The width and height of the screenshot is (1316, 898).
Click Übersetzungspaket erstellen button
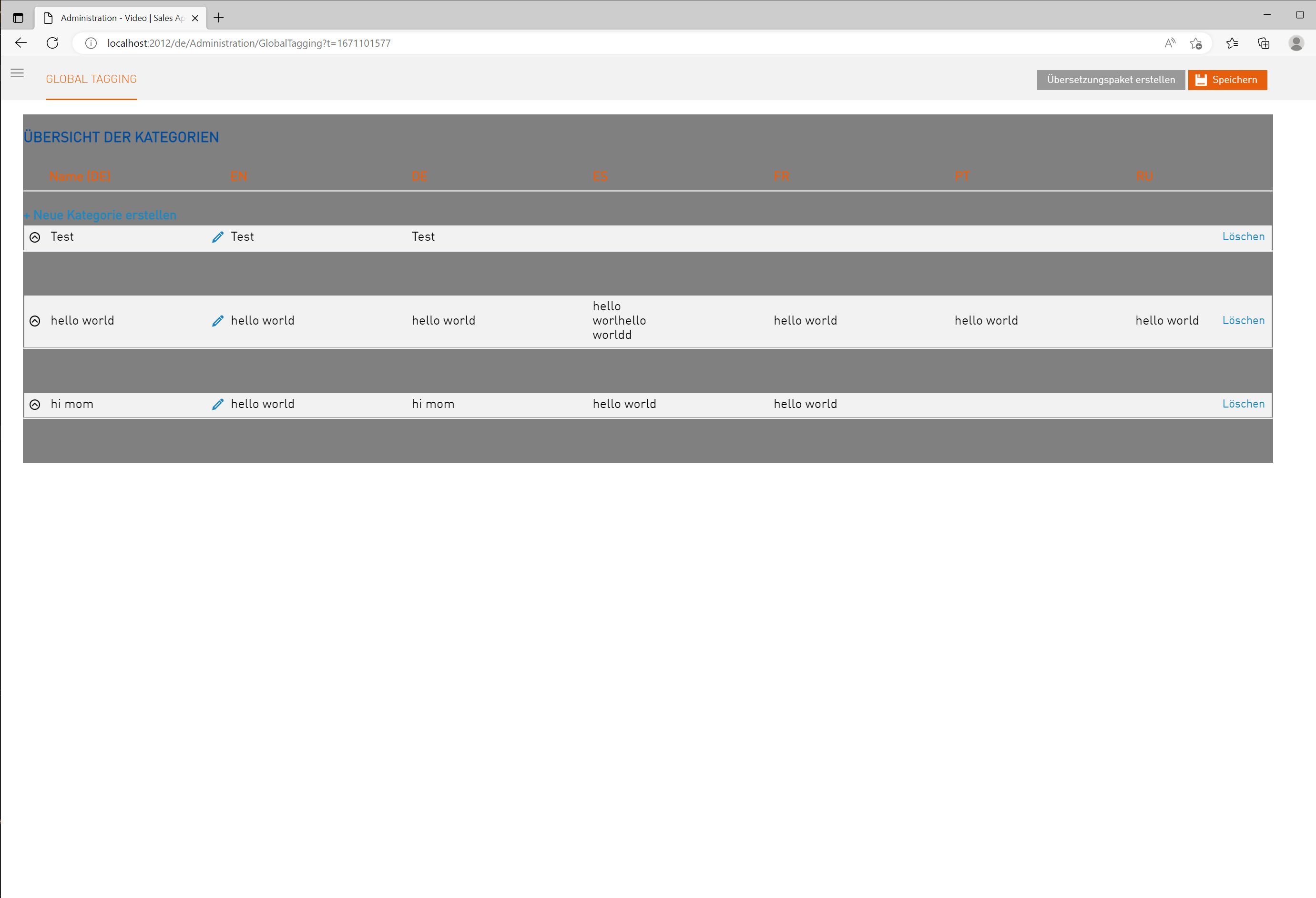tap(1110, 80)
